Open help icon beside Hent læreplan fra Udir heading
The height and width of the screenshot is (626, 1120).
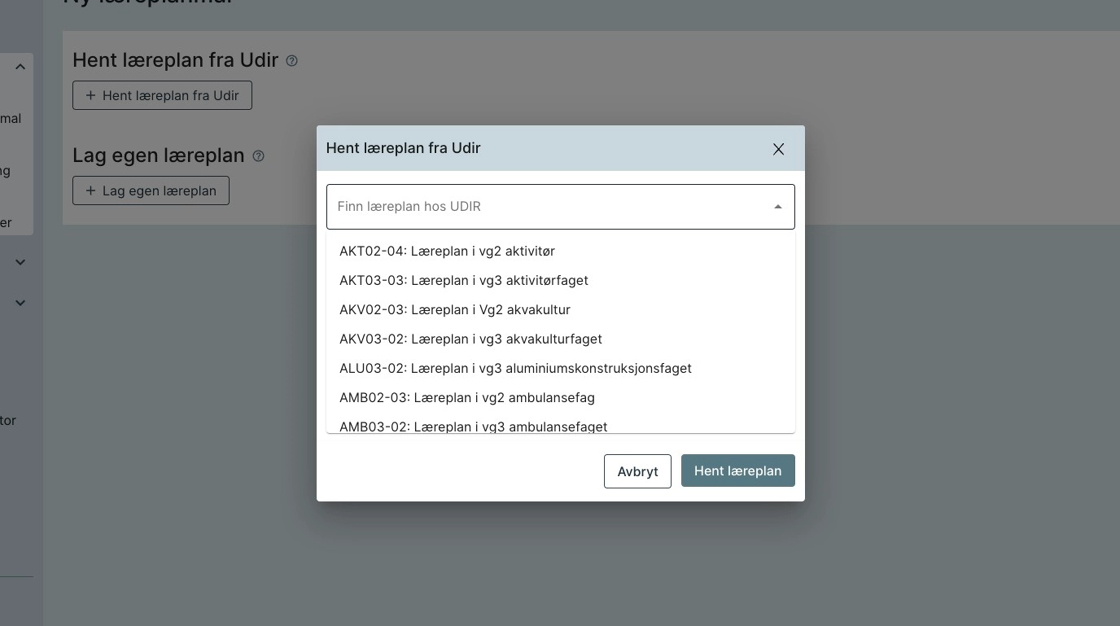292,61
